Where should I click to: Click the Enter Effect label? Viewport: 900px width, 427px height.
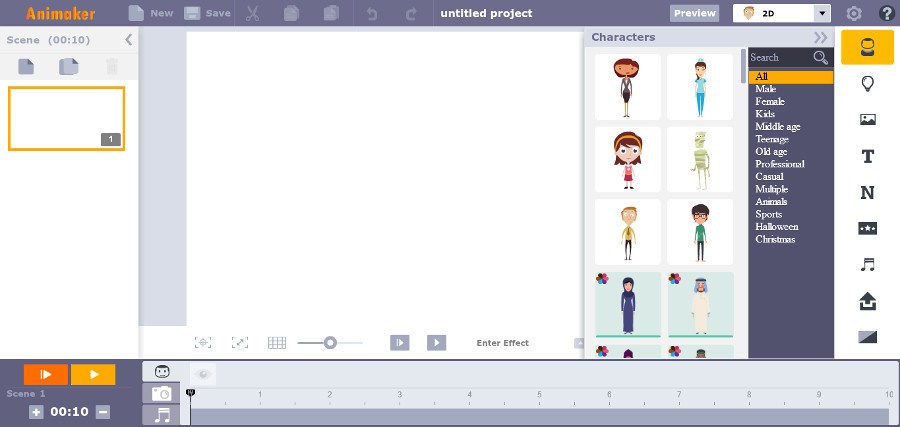click(x=502, y=343)
